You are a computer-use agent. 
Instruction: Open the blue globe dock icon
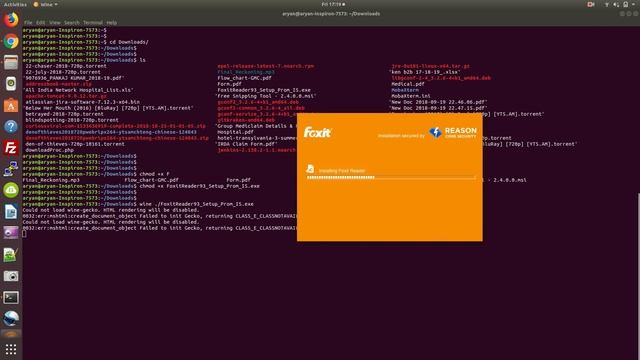point(11,319)
